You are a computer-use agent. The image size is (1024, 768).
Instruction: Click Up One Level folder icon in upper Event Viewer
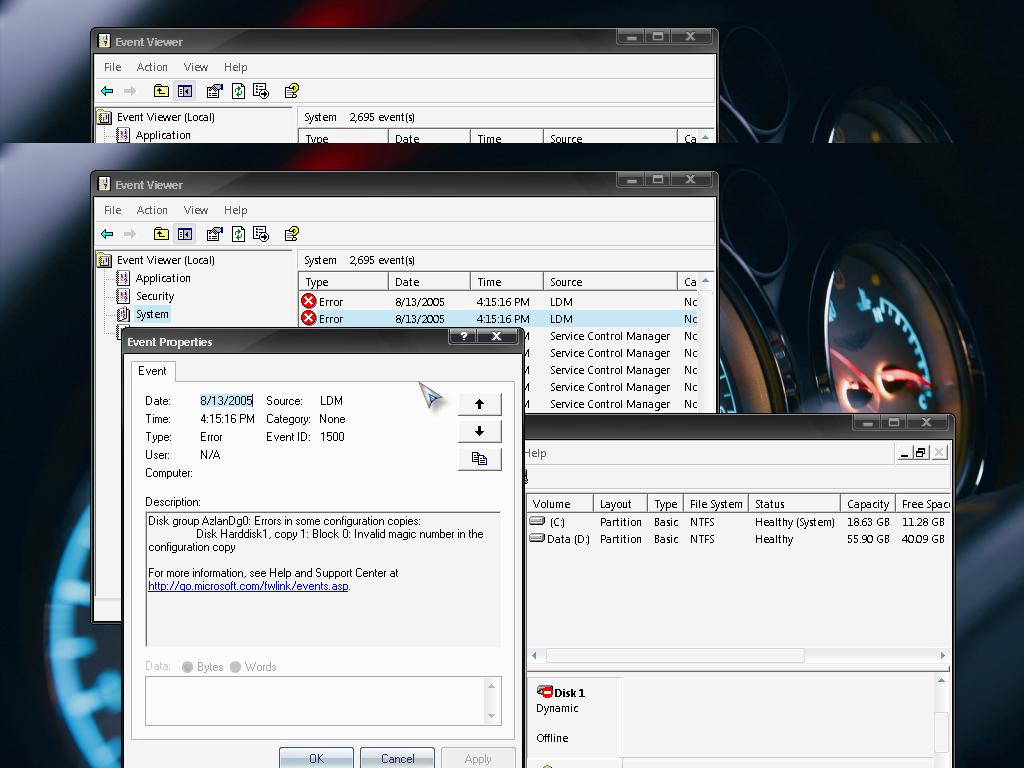tap(161, 91)
